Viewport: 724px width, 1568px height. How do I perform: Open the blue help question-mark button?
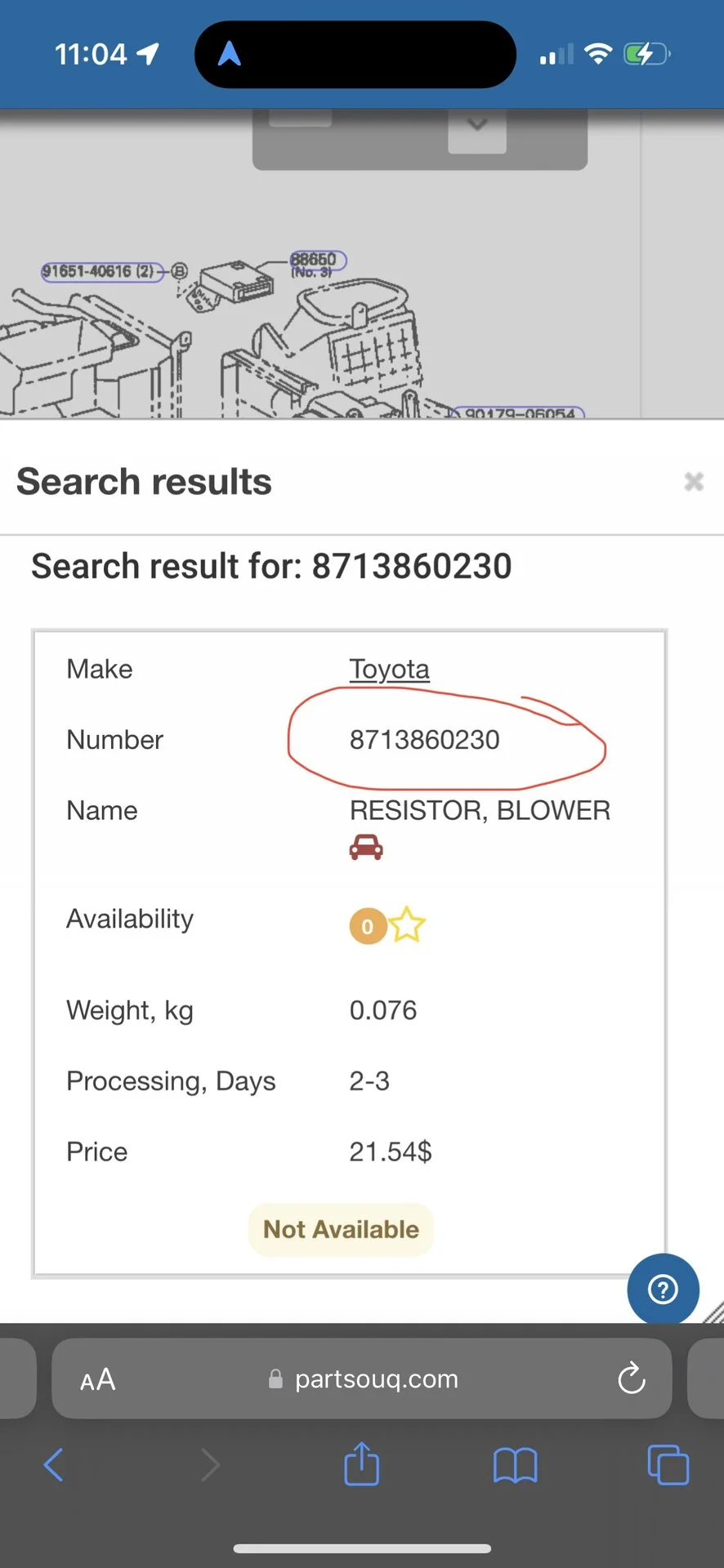663,1289
